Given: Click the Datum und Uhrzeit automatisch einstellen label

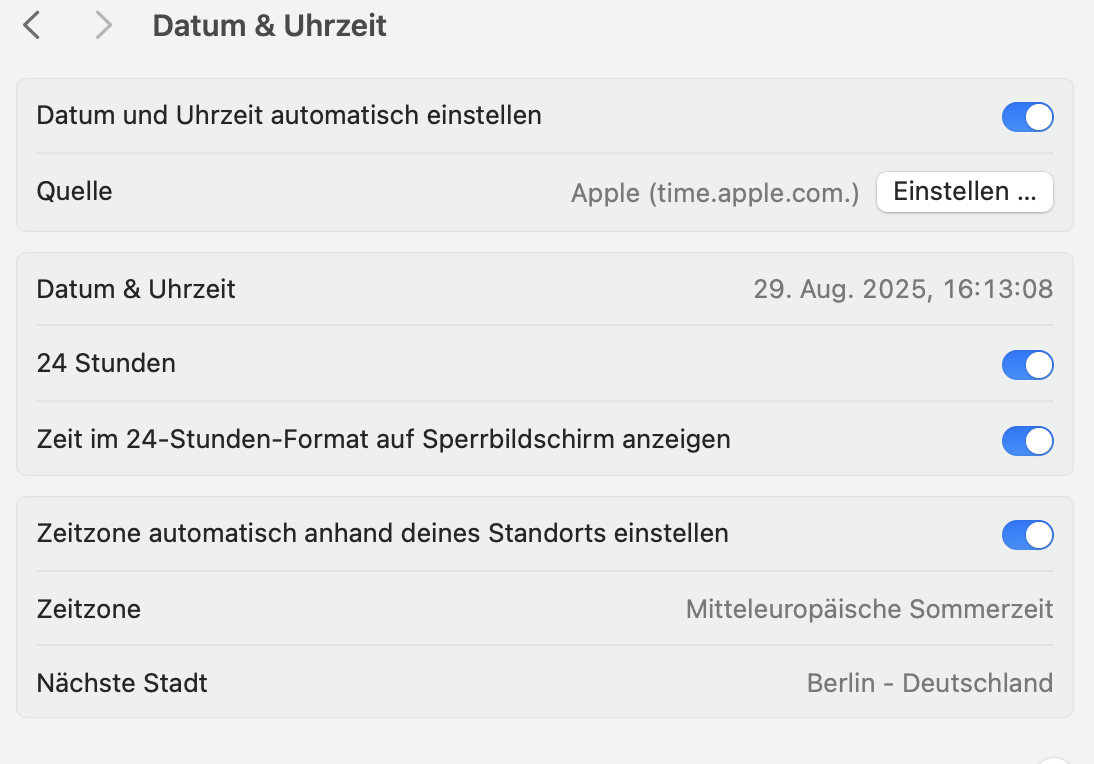Looking at the screenshot, I should point(289,115).
